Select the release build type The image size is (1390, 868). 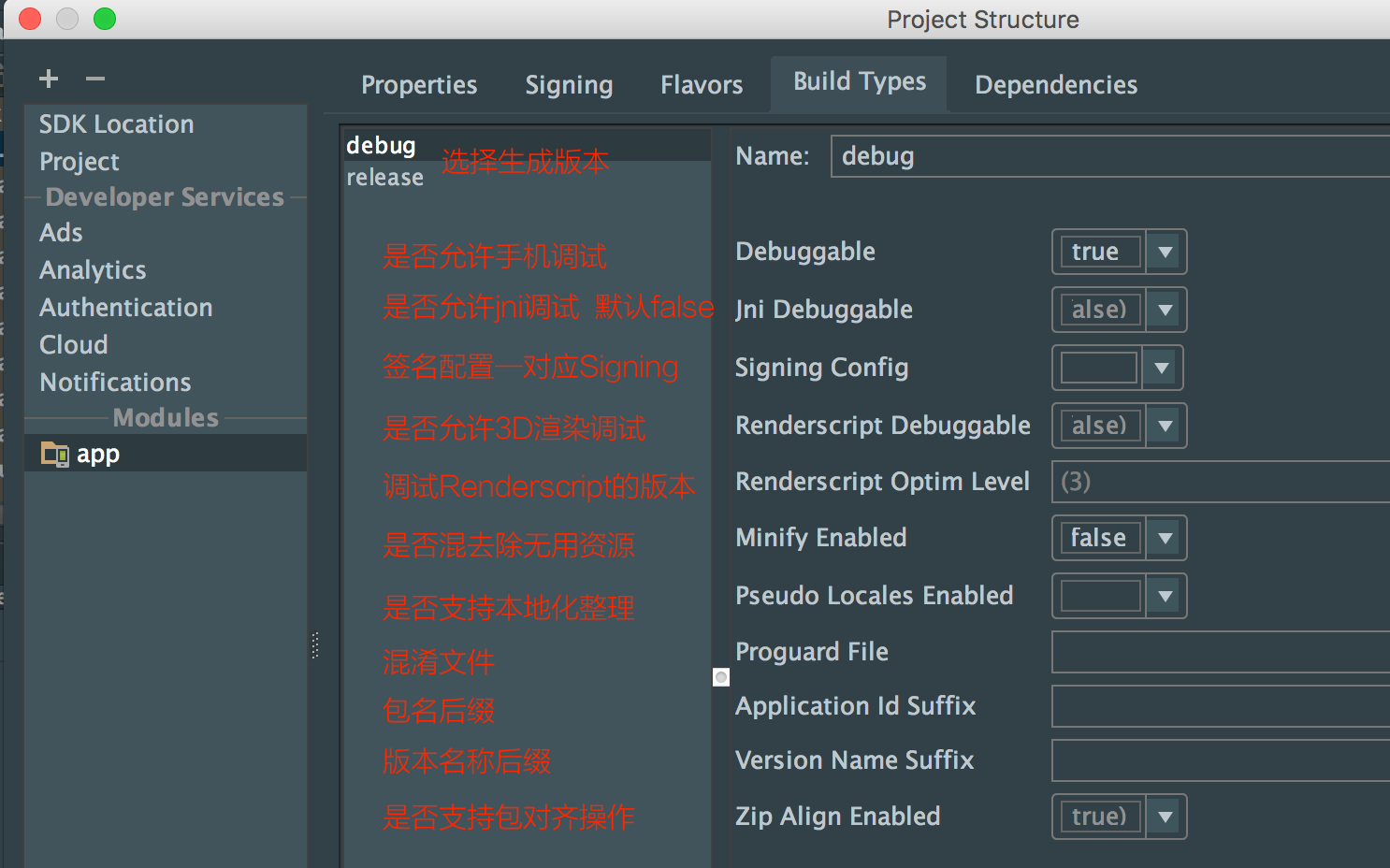point(385,178)
